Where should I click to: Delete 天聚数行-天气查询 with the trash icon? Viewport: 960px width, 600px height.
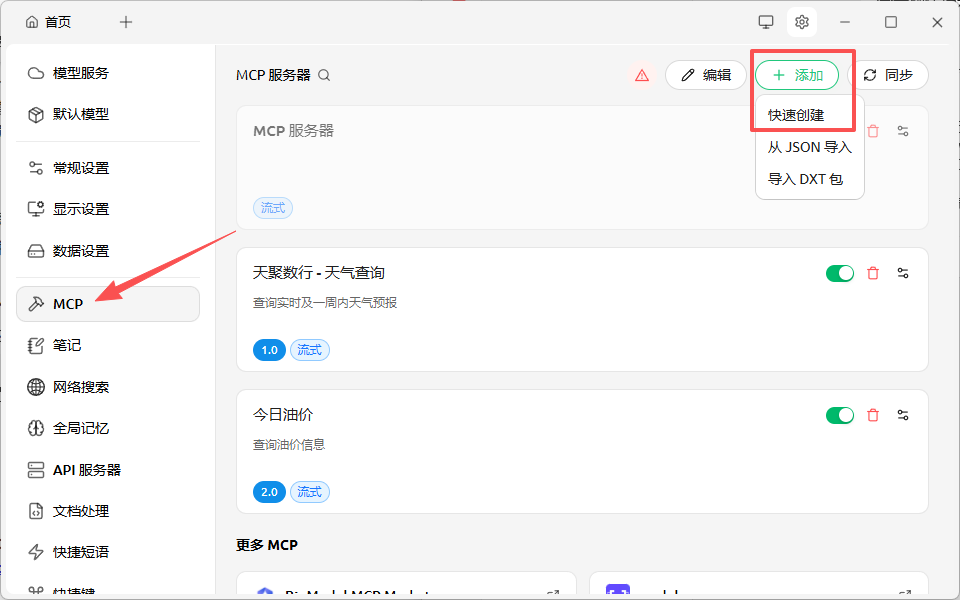[x=872, y=272]
